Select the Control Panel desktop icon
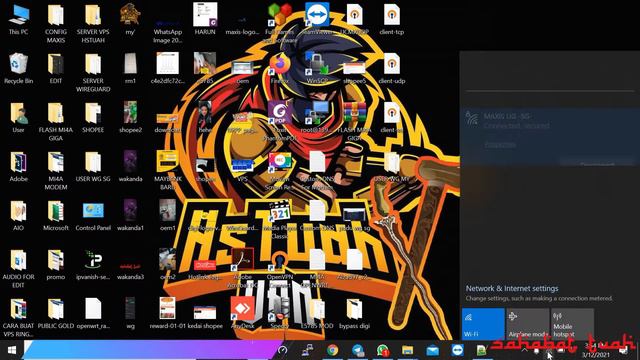Viewport: 640px width, 360px height. pos(93,216)
